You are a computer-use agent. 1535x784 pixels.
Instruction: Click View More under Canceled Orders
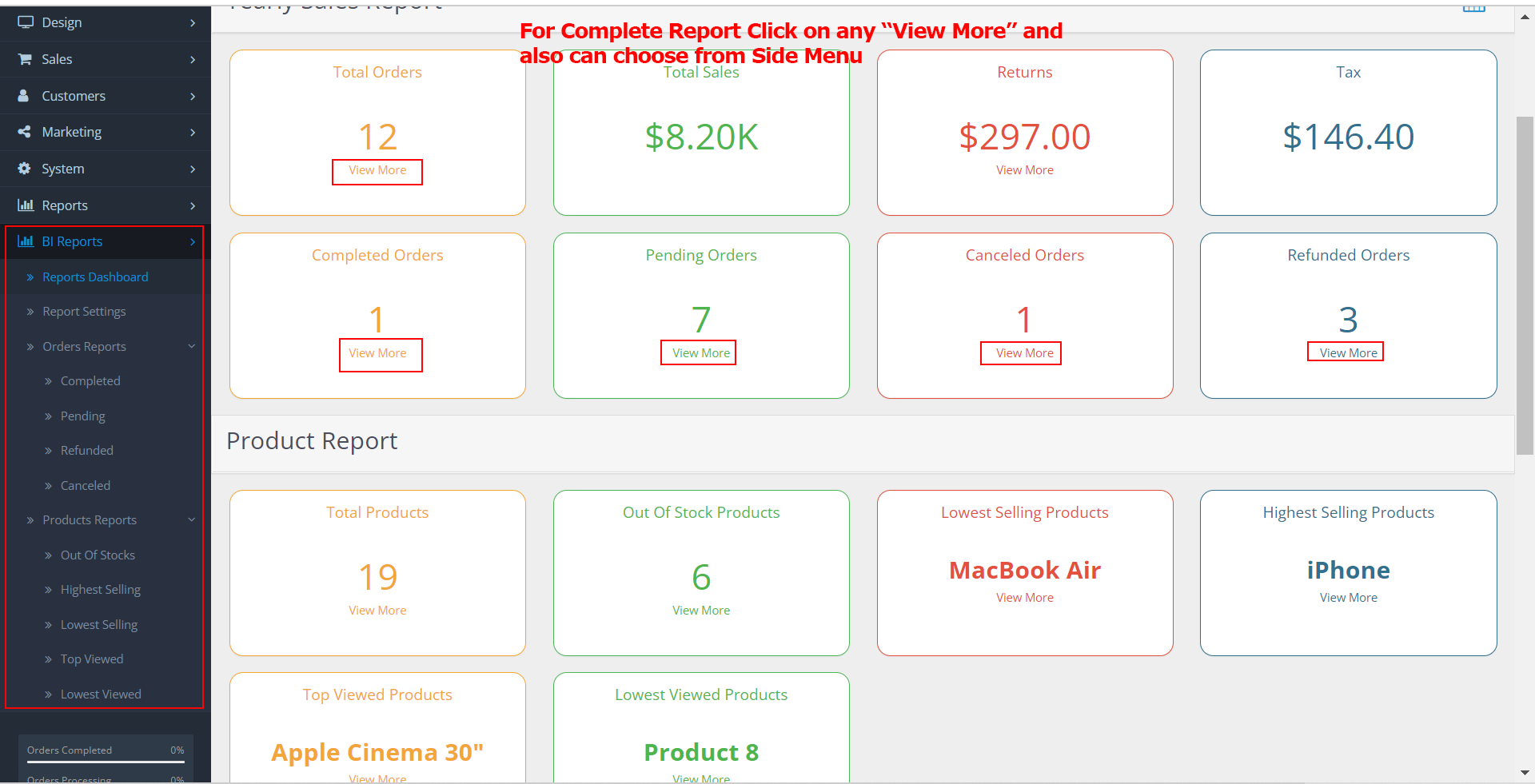[x=1025, y=353]
